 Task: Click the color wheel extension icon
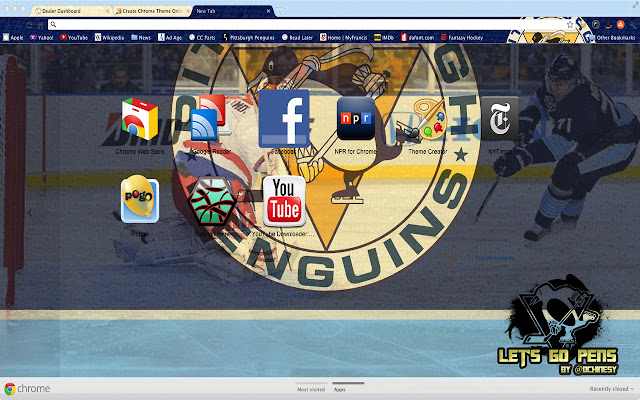596,24
